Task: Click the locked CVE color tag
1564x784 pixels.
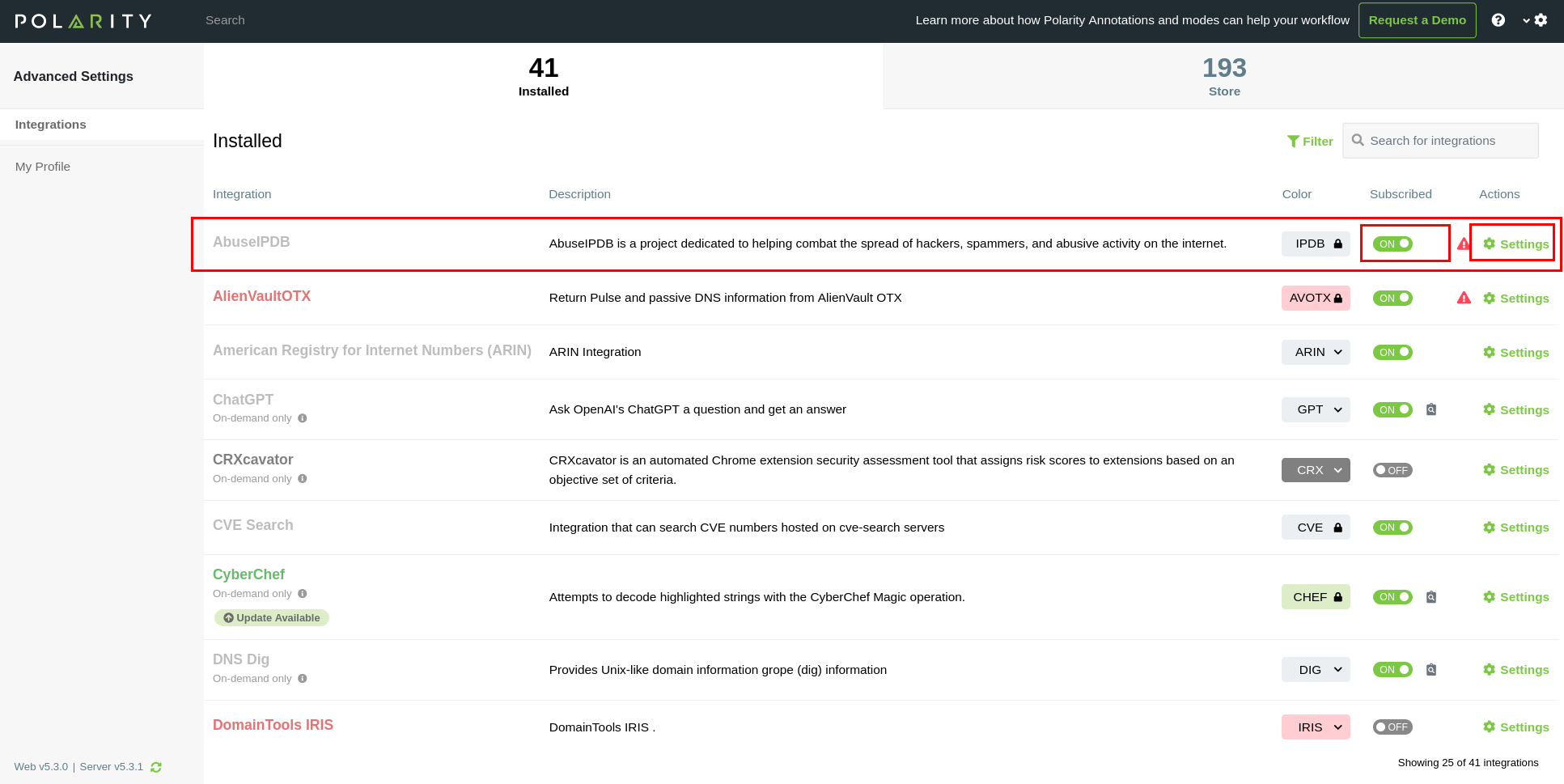Action: click(1316, 528)
